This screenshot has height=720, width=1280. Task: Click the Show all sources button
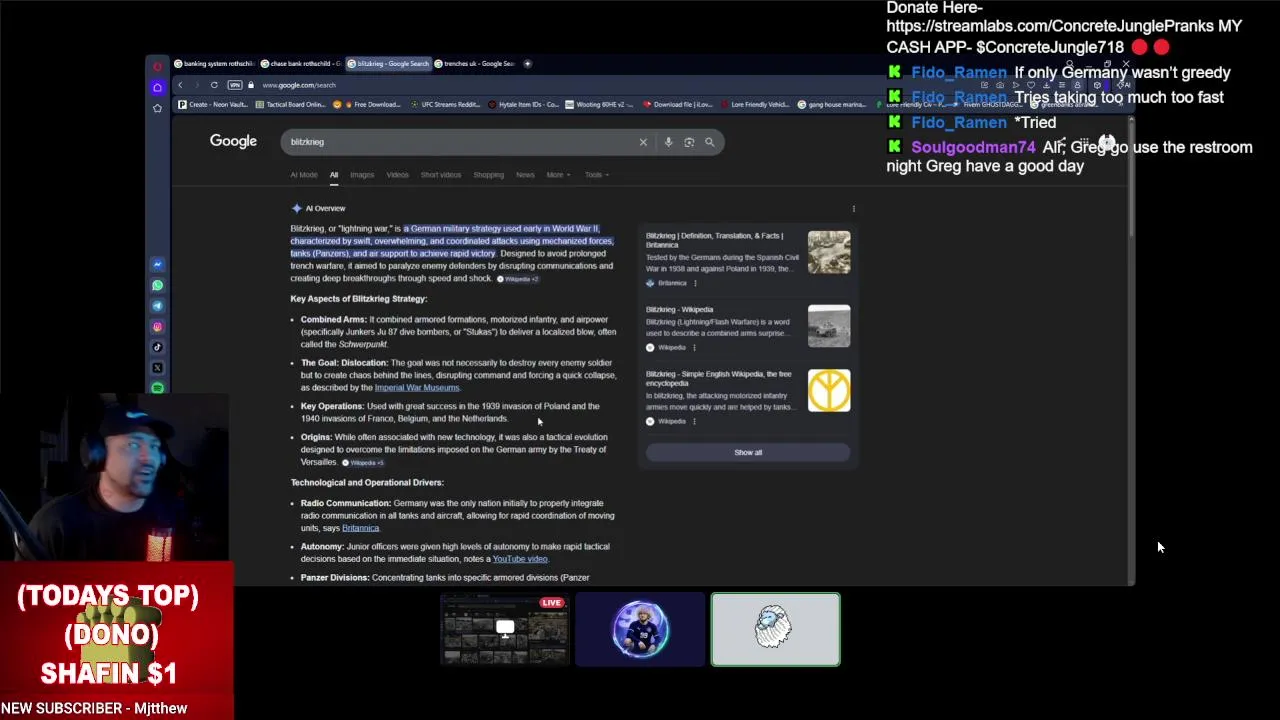click(x=748, y=453)
